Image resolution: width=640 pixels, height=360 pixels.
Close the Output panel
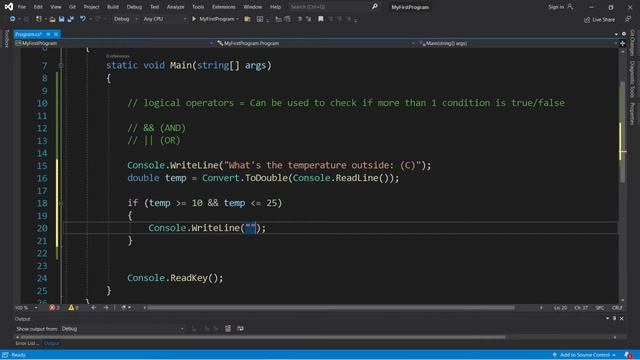tap(622, 318)
